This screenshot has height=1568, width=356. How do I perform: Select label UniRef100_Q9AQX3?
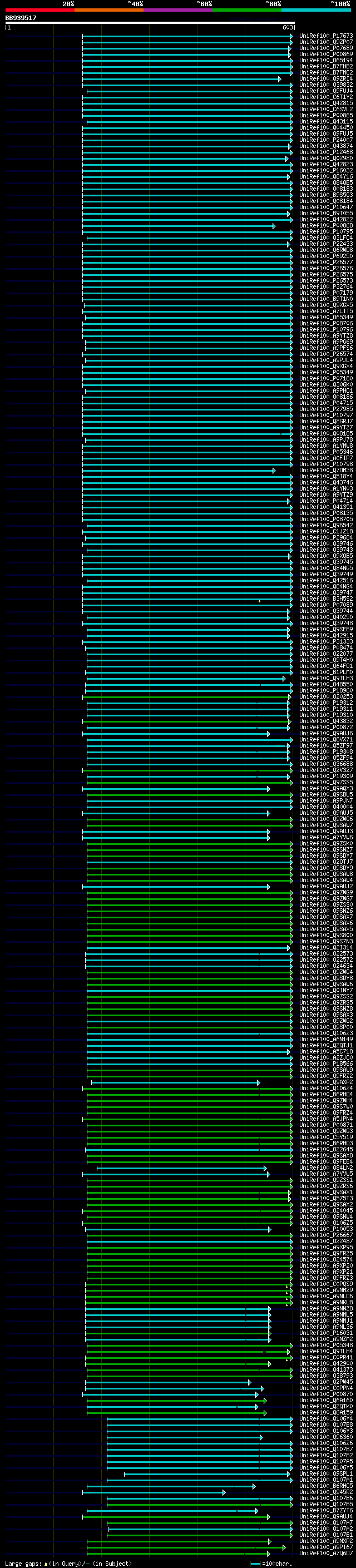326,789
